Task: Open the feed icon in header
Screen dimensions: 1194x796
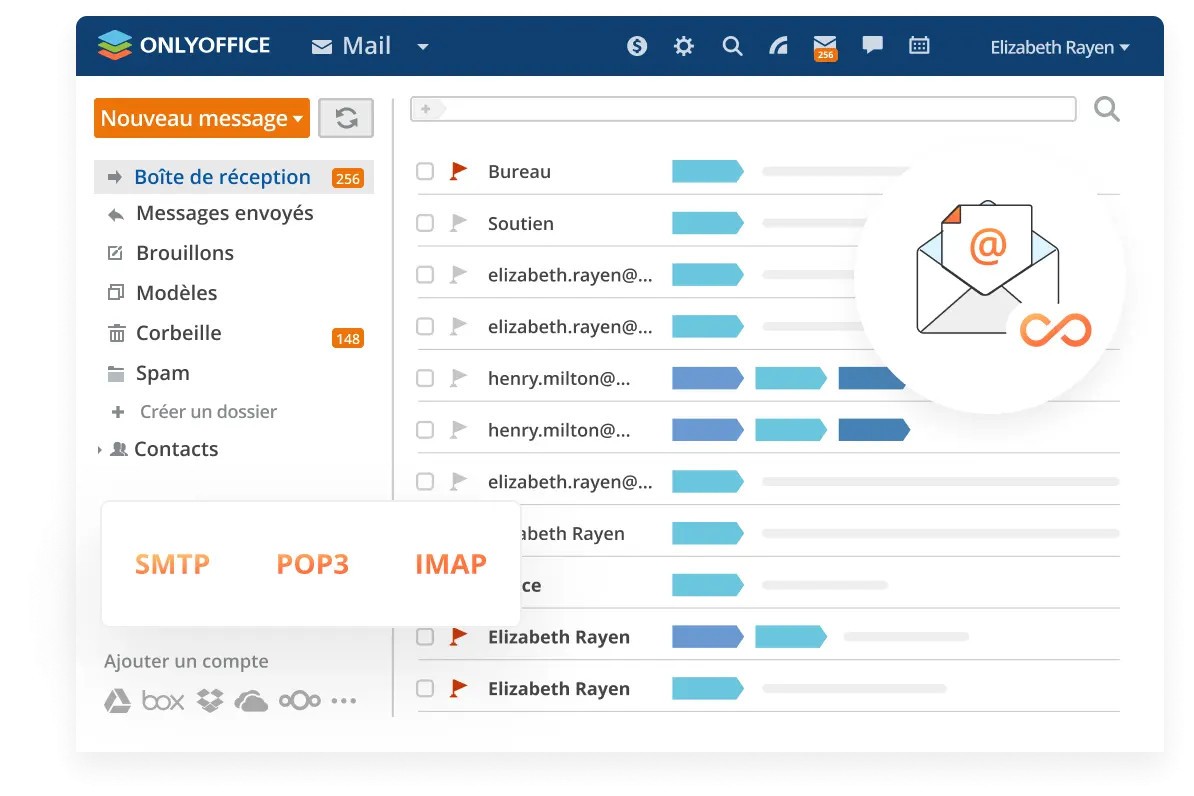Action: [x=778, y=46]
